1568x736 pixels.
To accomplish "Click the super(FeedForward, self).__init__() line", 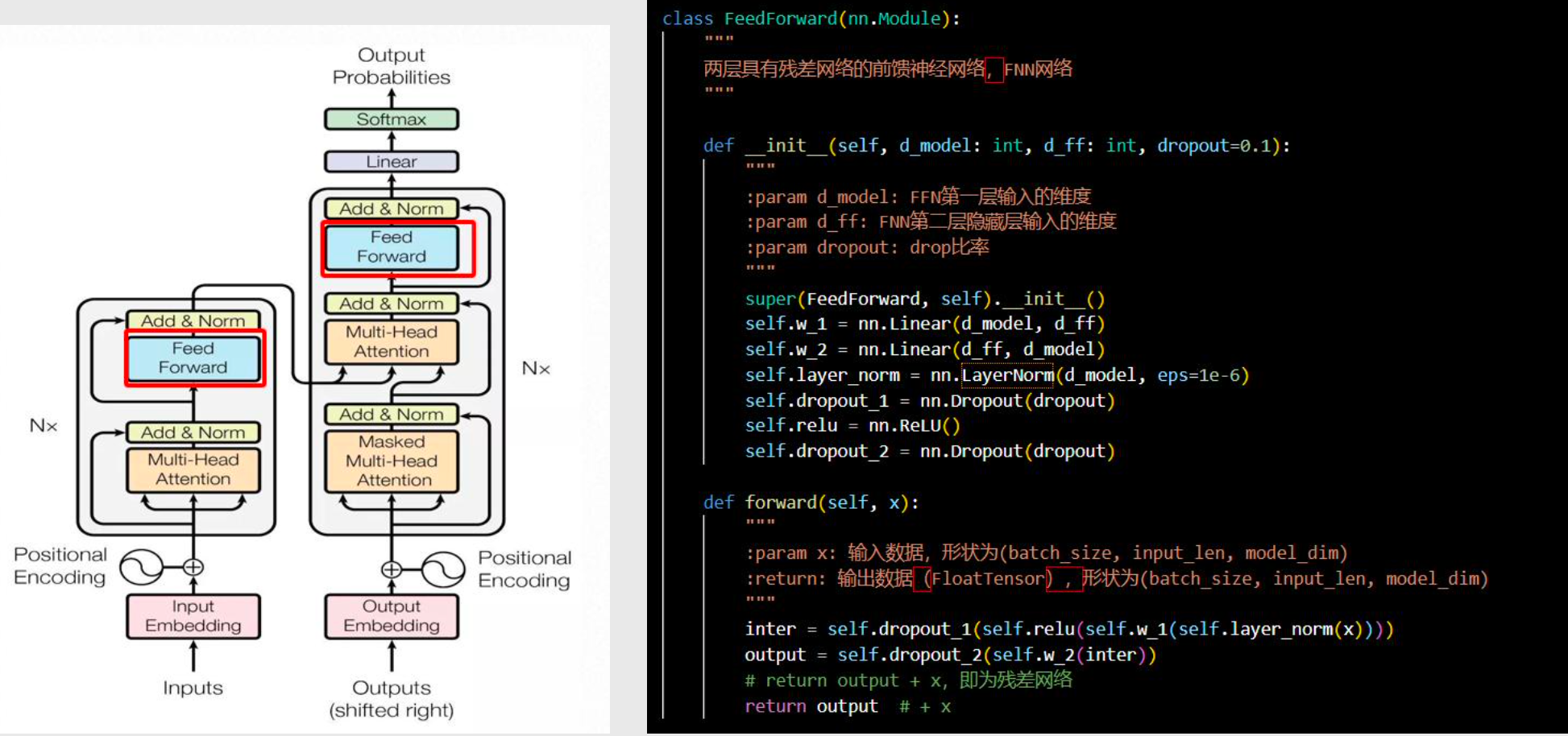I will [925, 299].
